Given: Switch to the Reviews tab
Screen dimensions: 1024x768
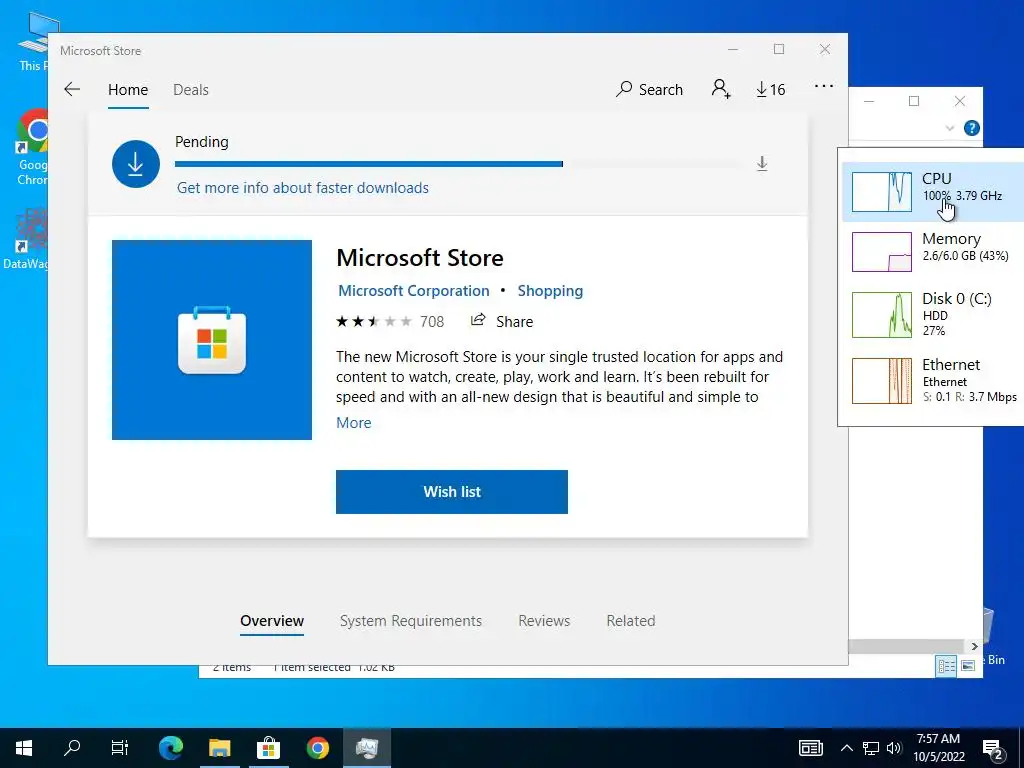Looking at the screenshot, I should point(544,621).
